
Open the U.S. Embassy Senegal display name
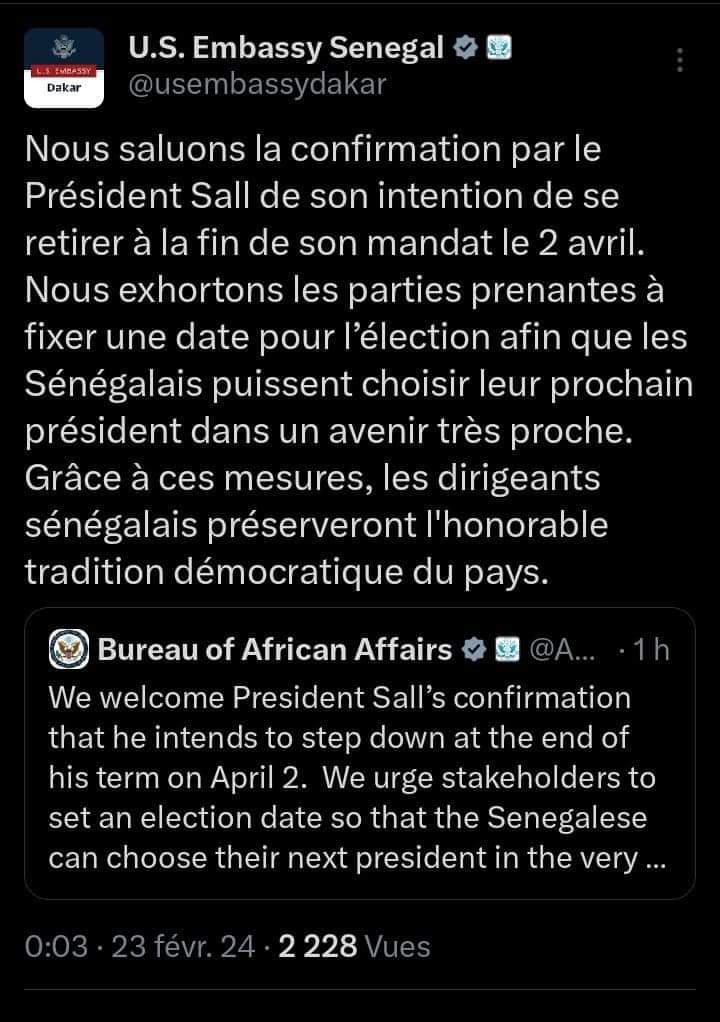pyautogui.click(x=287, y=47)
